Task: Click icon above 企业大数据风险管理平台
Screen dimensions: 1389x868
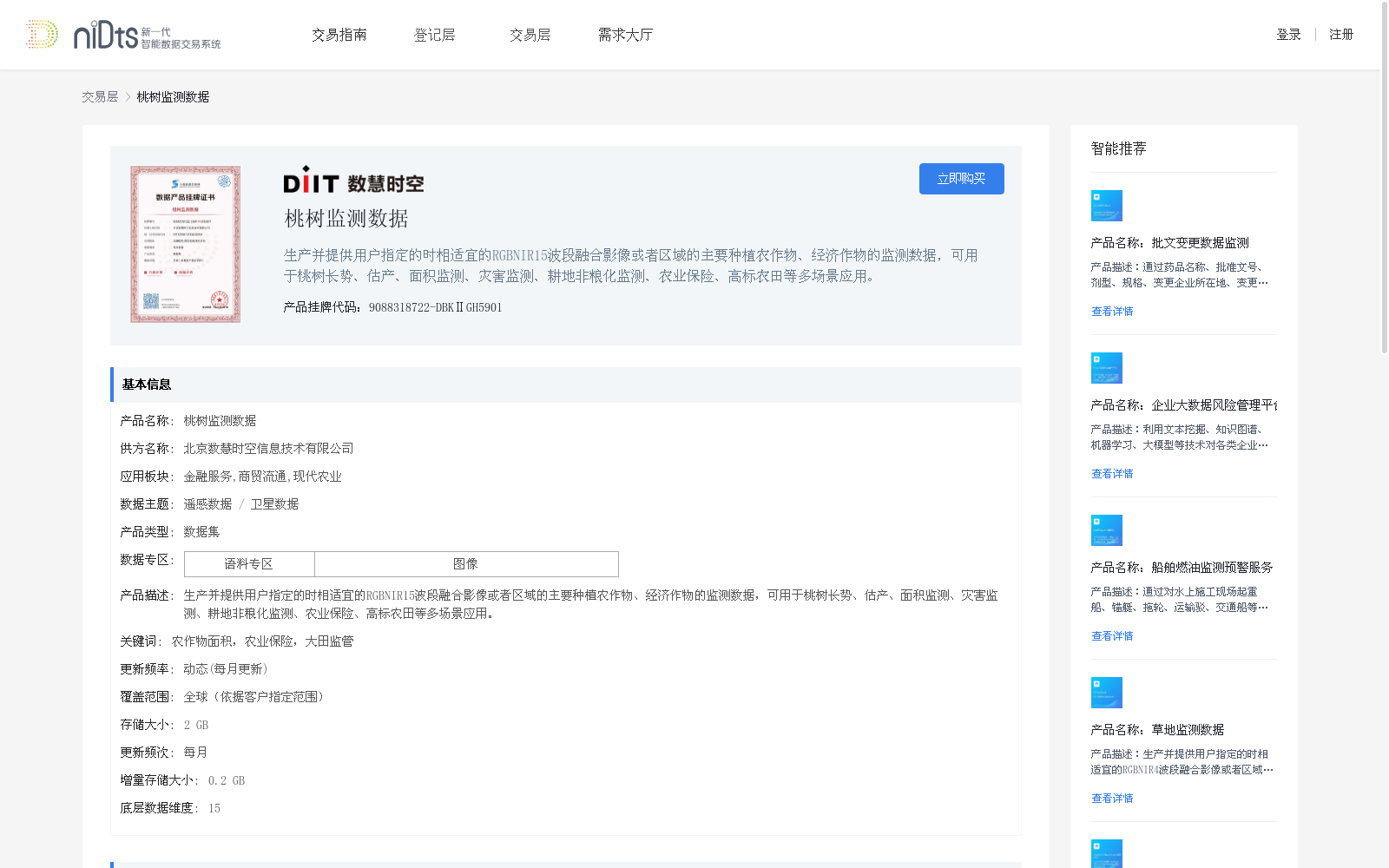Action: pos(1107,368)
